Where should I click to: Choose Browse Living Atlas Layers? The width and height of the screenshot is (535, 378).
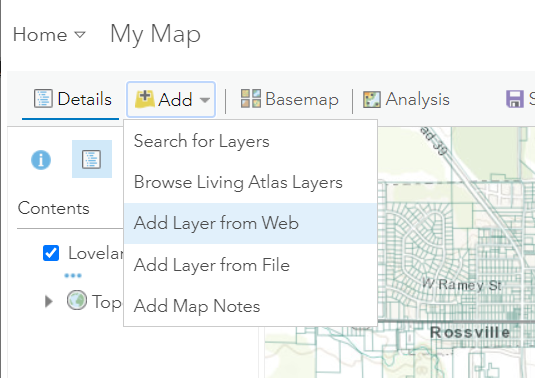pyautogui.click(x=251, y=182)
